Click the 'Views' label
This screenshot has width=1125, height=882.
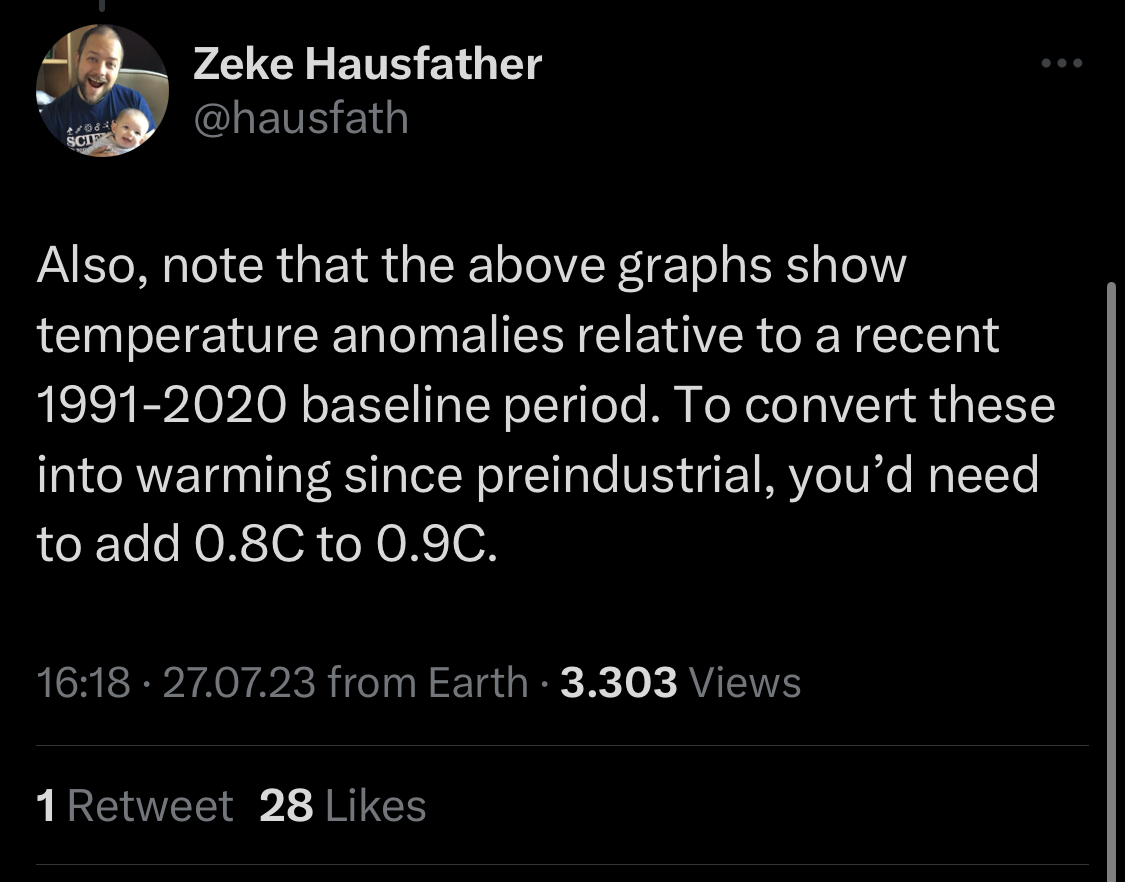pyautogui.click(x=745, y=682)
